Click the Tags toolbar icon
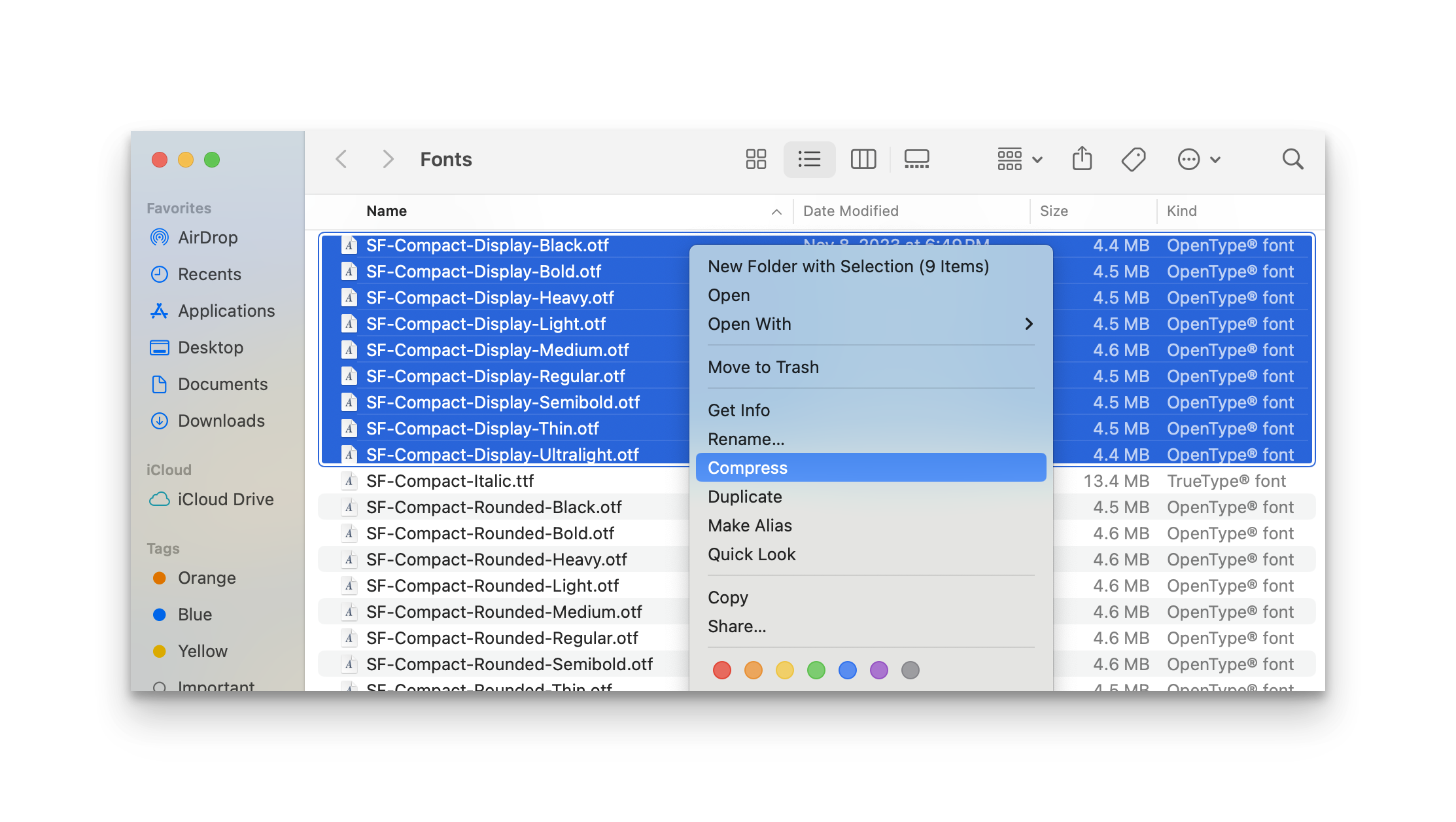 click(1133, 159)
